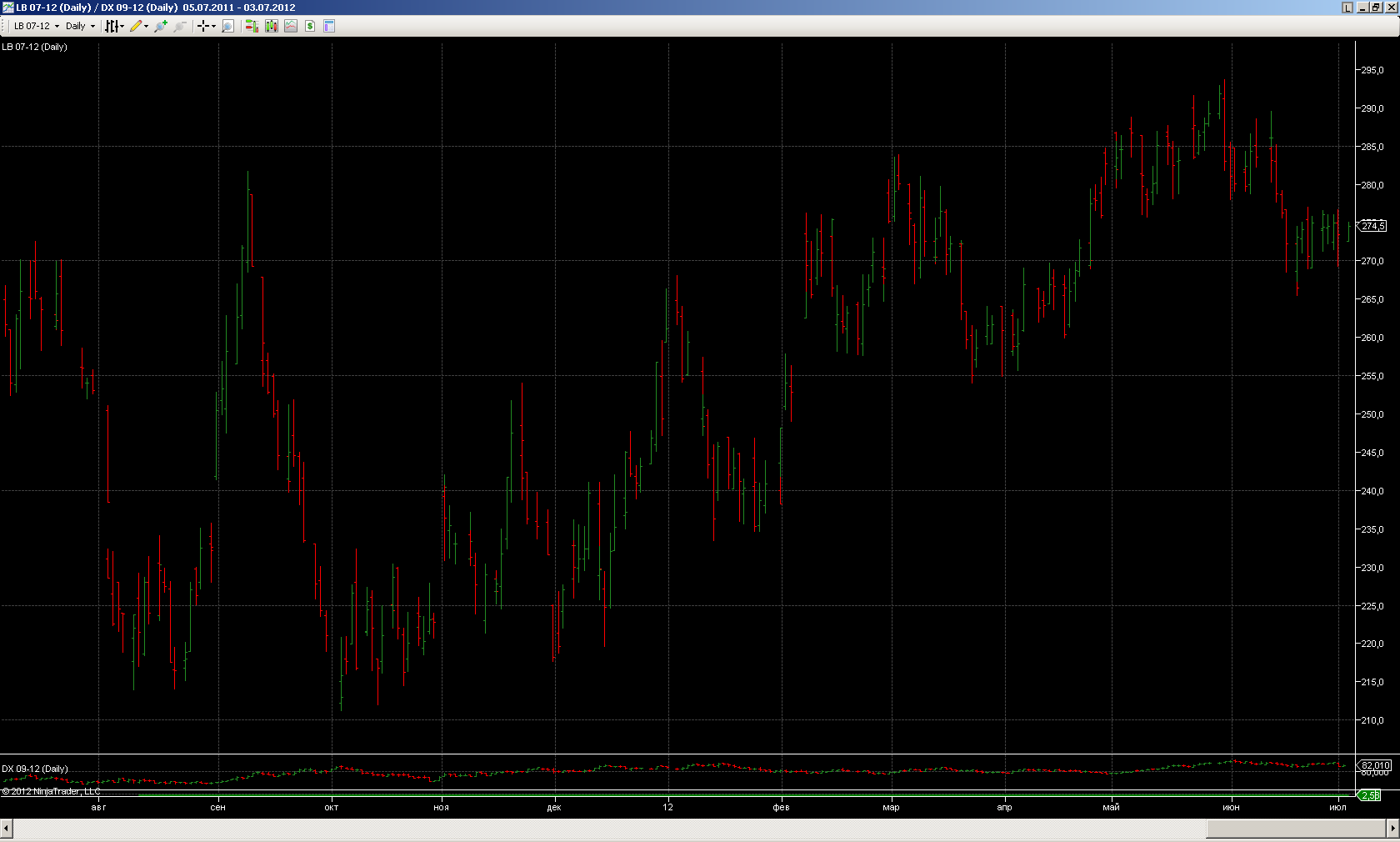
Task: Click the zoom in magnifier icon
Action: 161,26
